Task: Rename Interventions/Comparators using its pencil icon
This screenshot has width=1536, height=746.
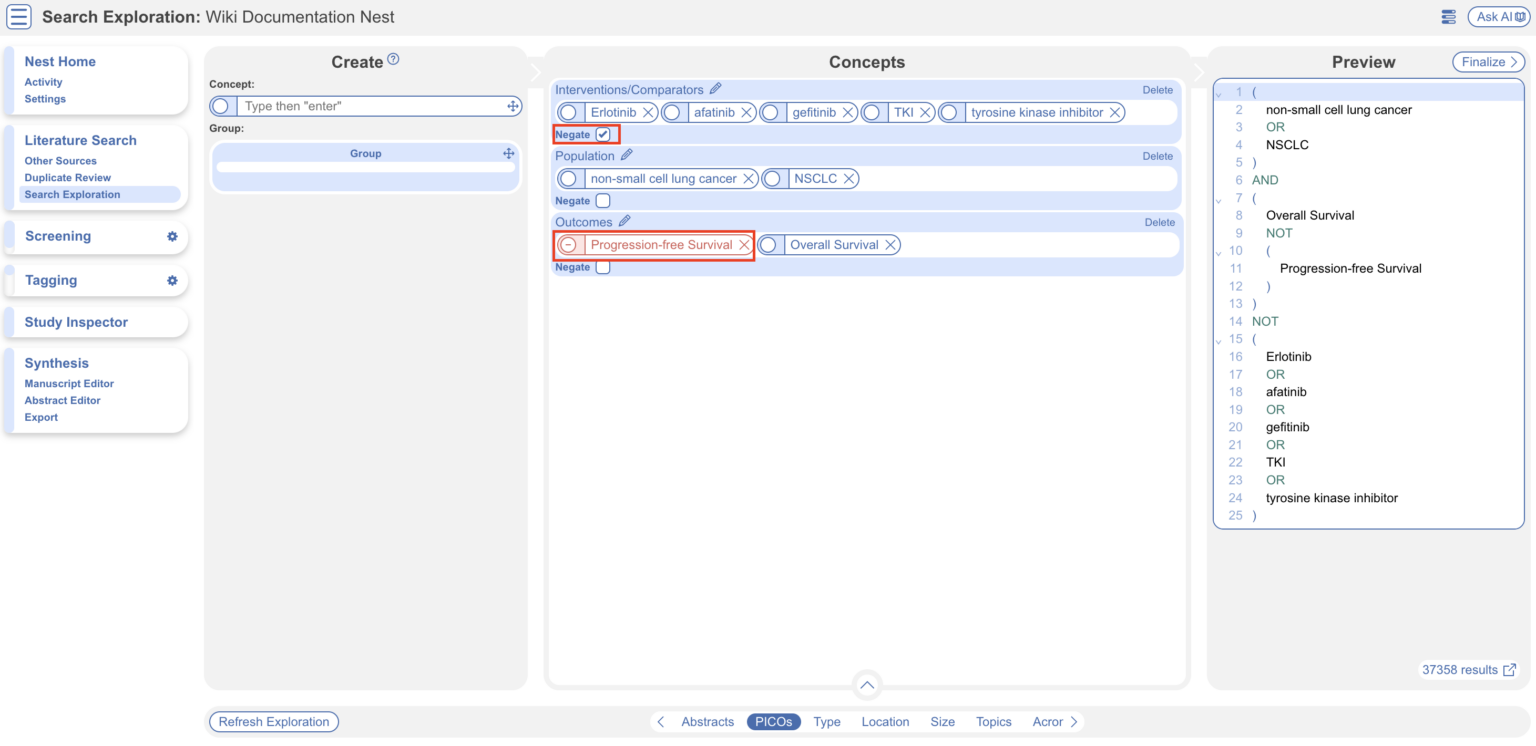Action: pos(715,89)
